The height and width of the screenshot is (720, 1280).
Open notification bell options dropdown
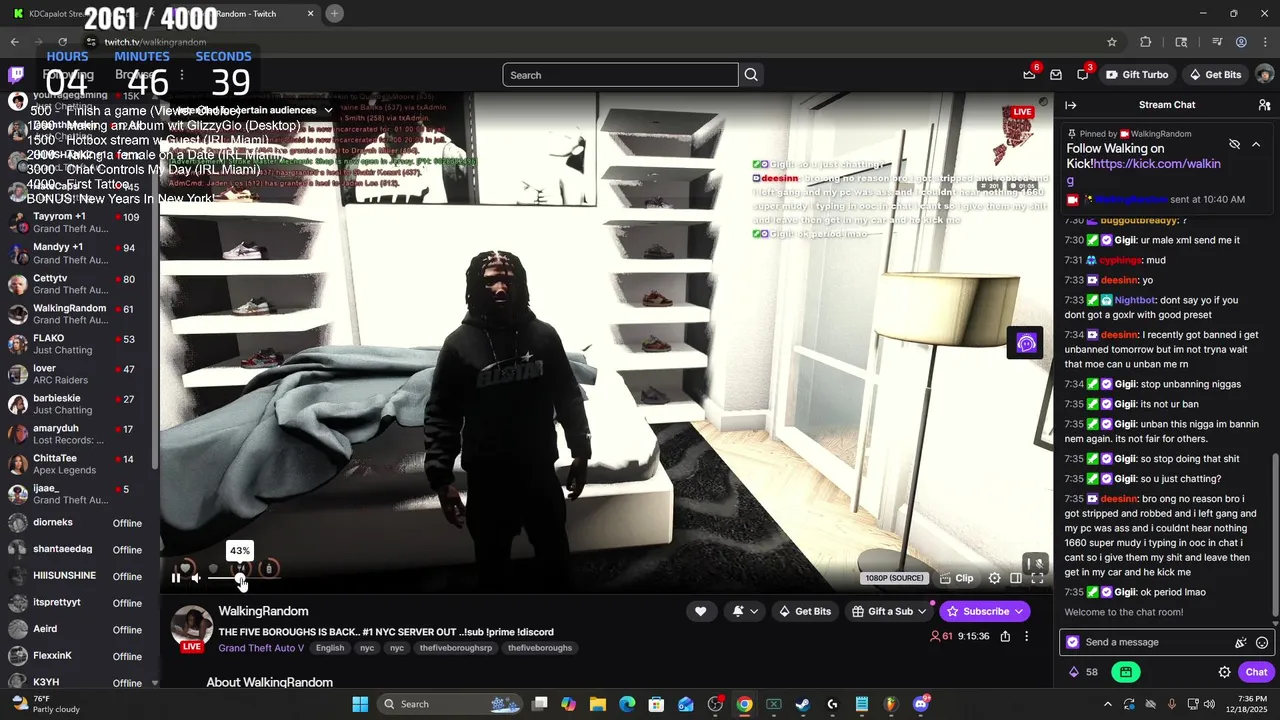(x=745, y=611)
